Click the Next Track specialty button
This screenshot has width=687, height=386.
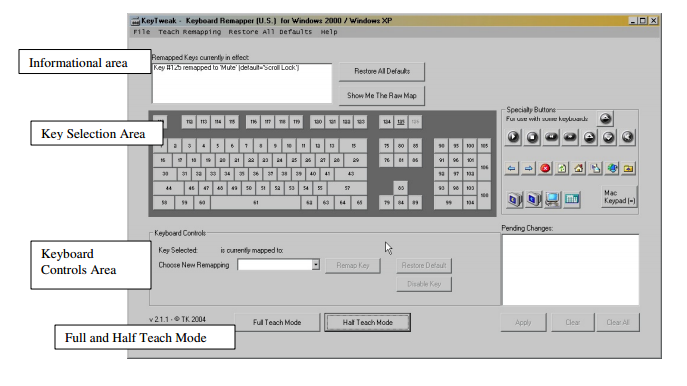pyautogui.click(x=570, y=137)
